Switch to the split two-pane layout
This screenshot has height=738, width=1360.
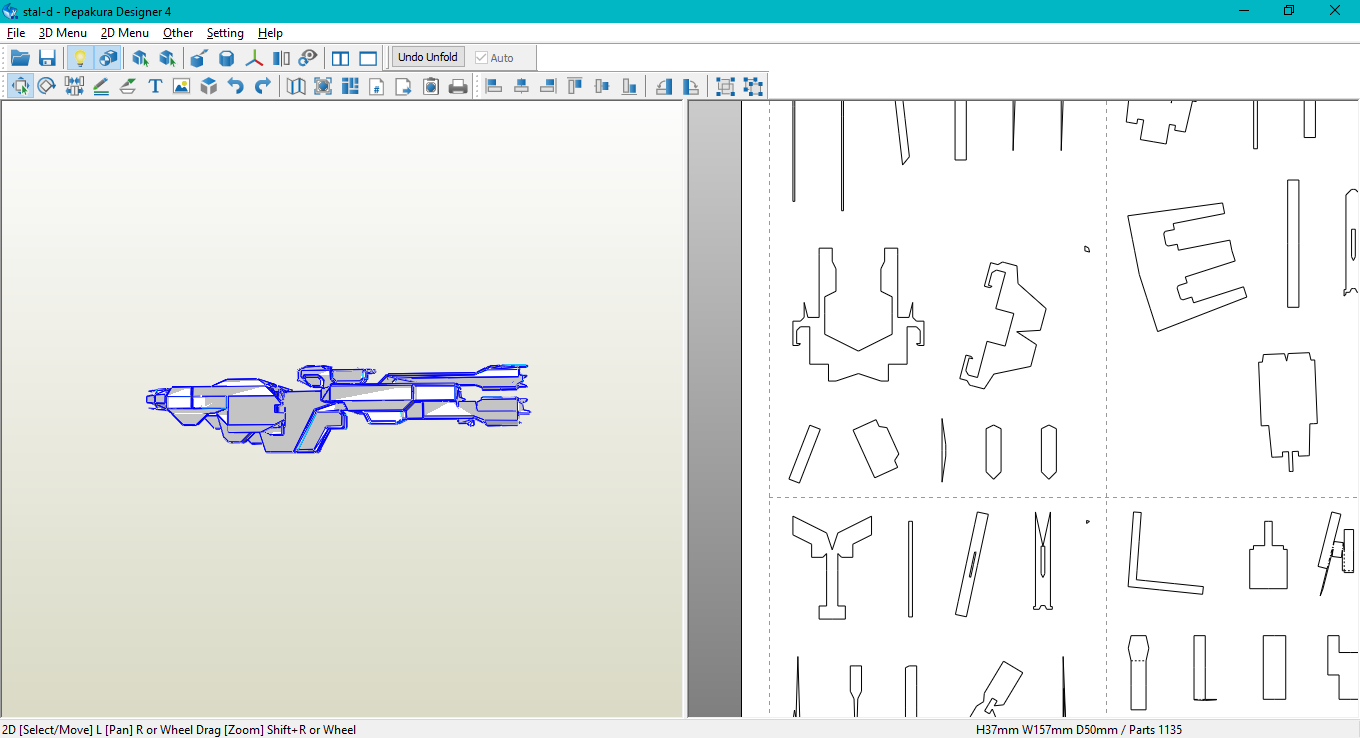click(x=341, y=58)
